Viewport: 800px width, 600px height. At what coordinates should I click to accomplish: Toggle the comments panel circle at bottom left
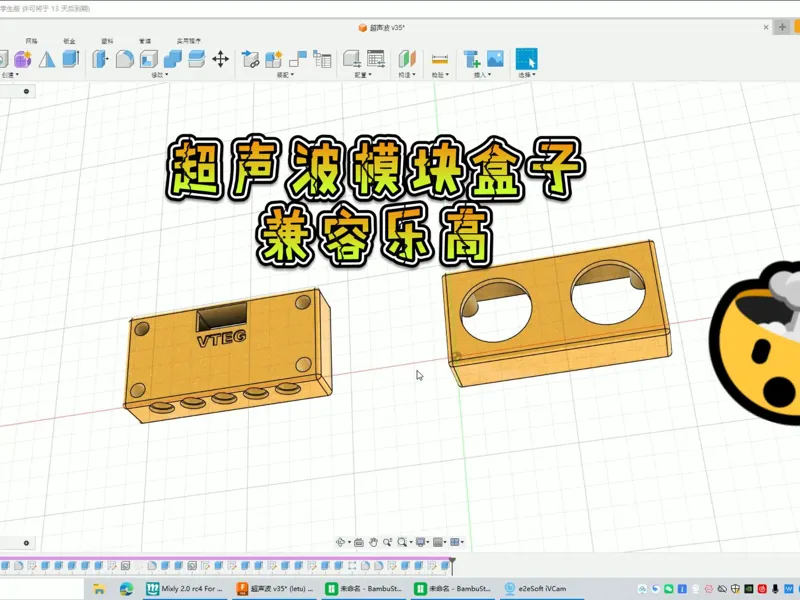click(27, 543)
